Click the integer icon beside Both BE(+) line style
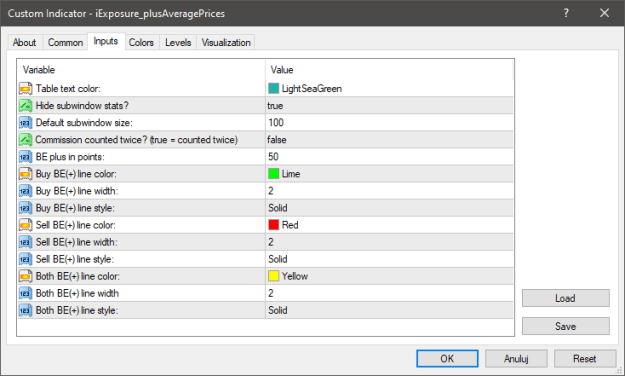Viewport: 625px width, 376px height. tap(25, 310)
